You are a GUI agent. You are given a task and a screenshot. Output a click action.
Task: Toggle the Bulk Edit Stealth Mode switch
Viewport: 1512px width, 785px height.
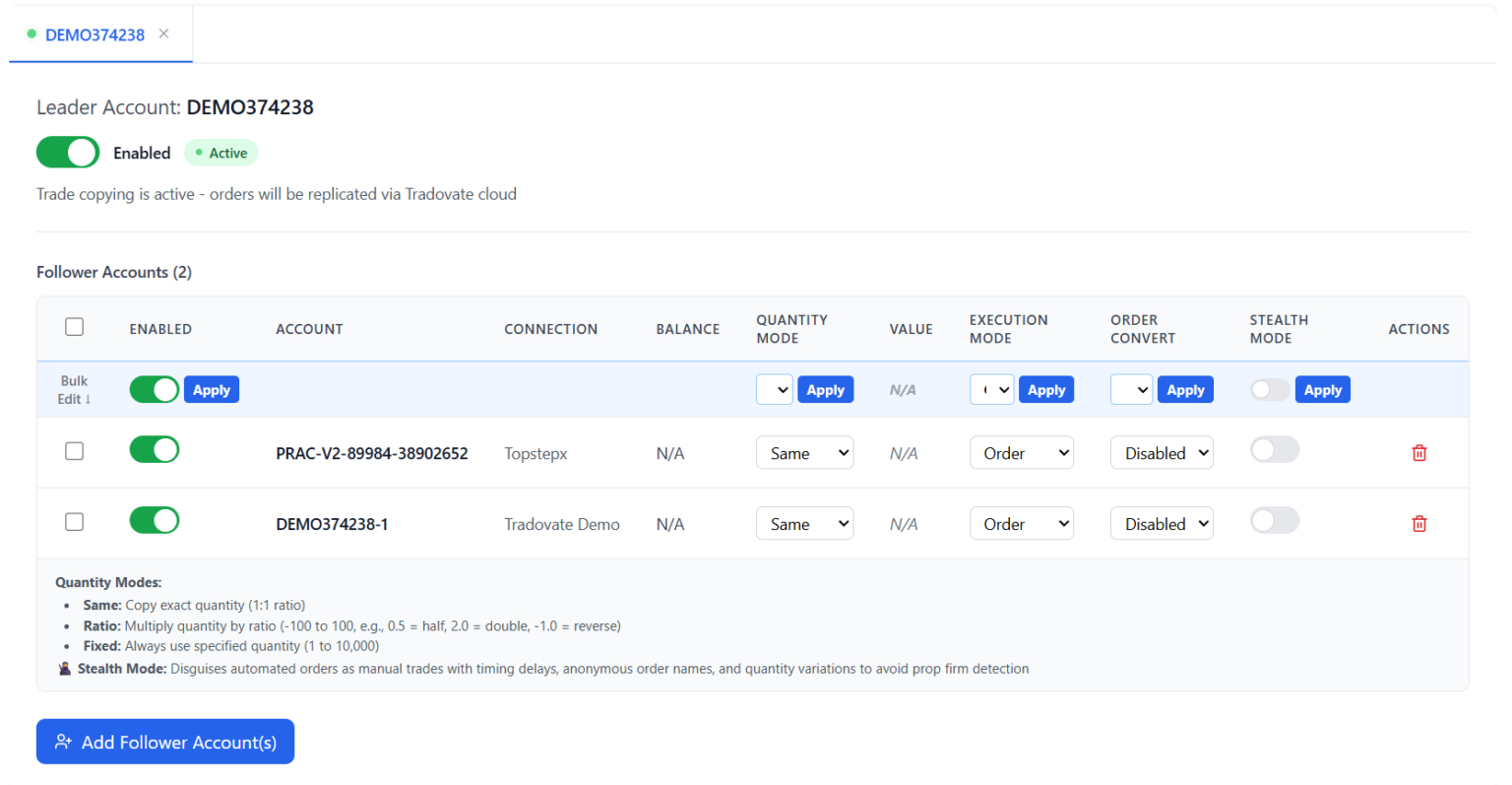point(1270,390)
